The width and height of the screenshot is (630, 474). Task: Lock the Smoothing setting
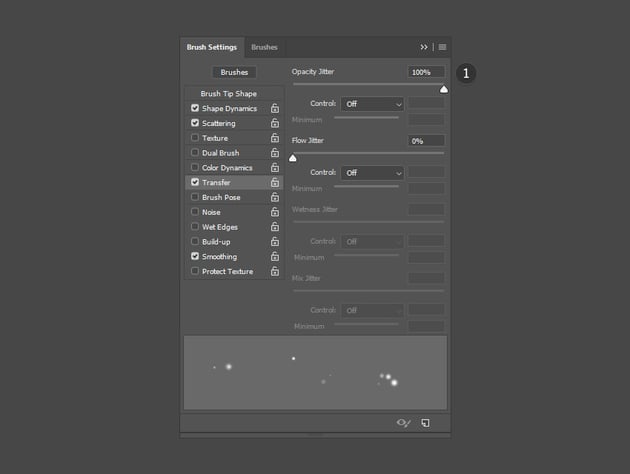(275, 256)
